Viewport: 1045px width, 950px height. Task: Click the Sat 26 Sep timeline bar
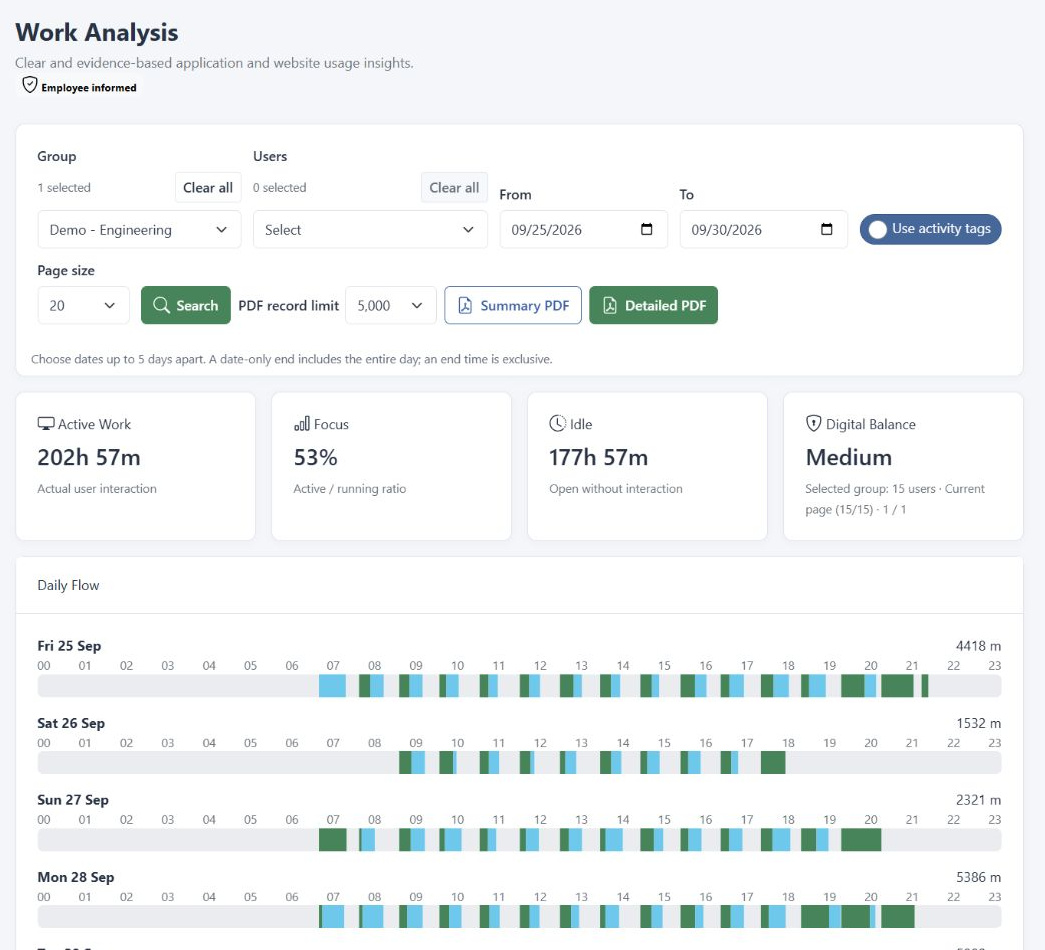coord(519,763)
